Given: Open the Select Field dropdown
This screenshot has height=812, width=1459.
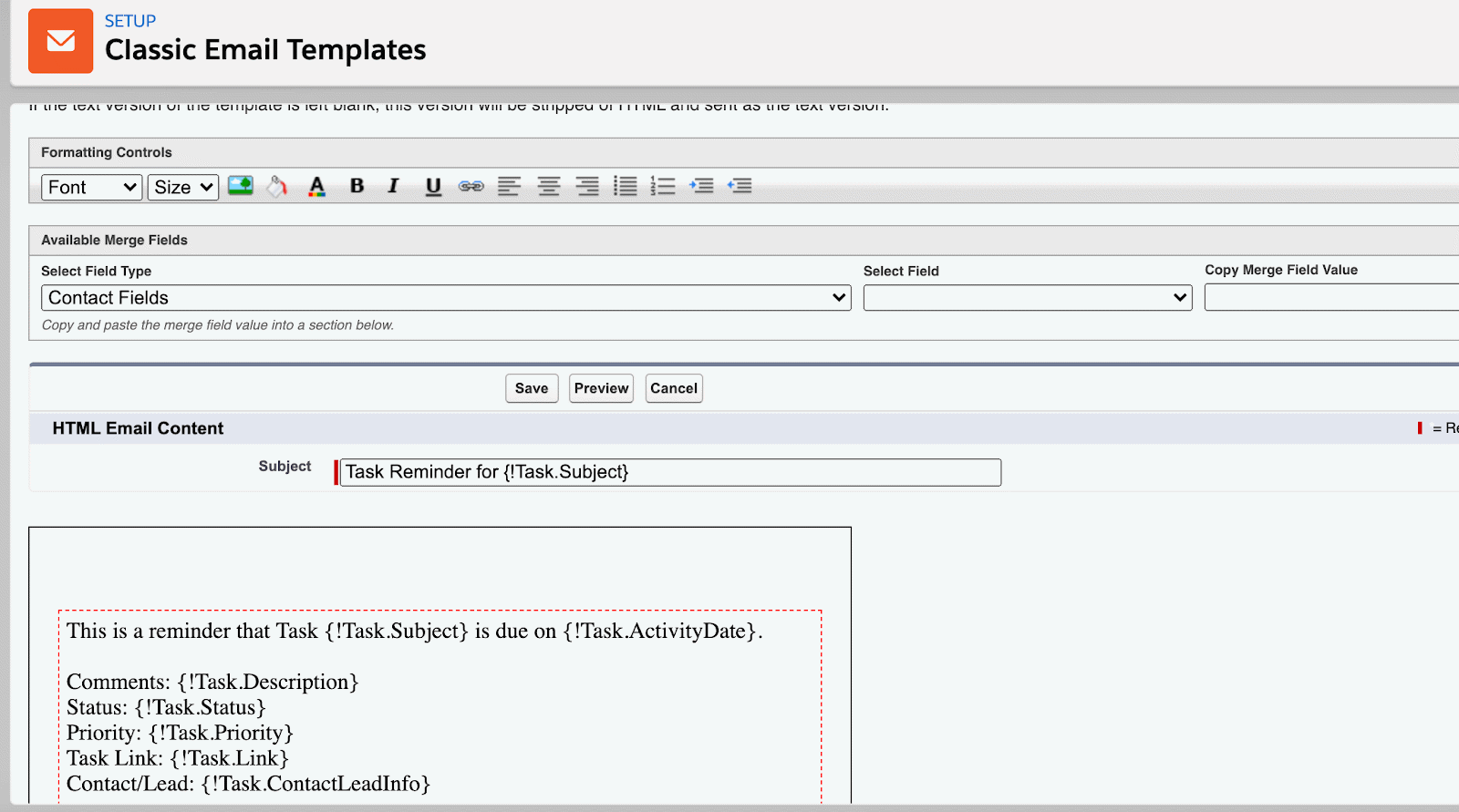Looking at the screenshot, I should pyautogui.click(x=1028, y=298).
